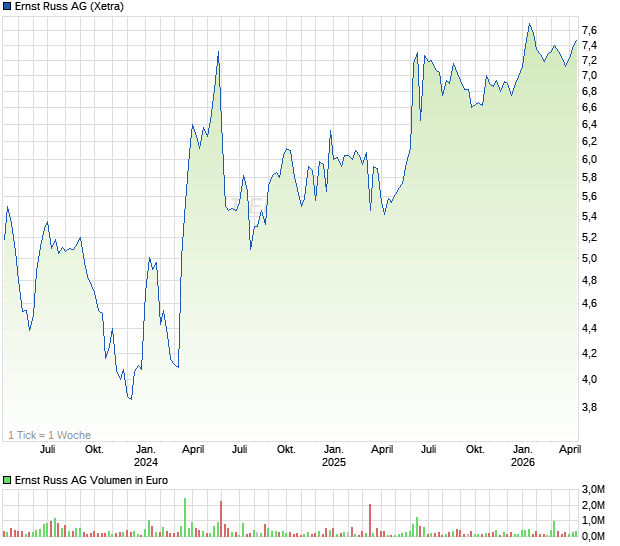620x546 pixels.
Task: Click the 'Jan. 2024' time axis label
Action: (146, 456)
